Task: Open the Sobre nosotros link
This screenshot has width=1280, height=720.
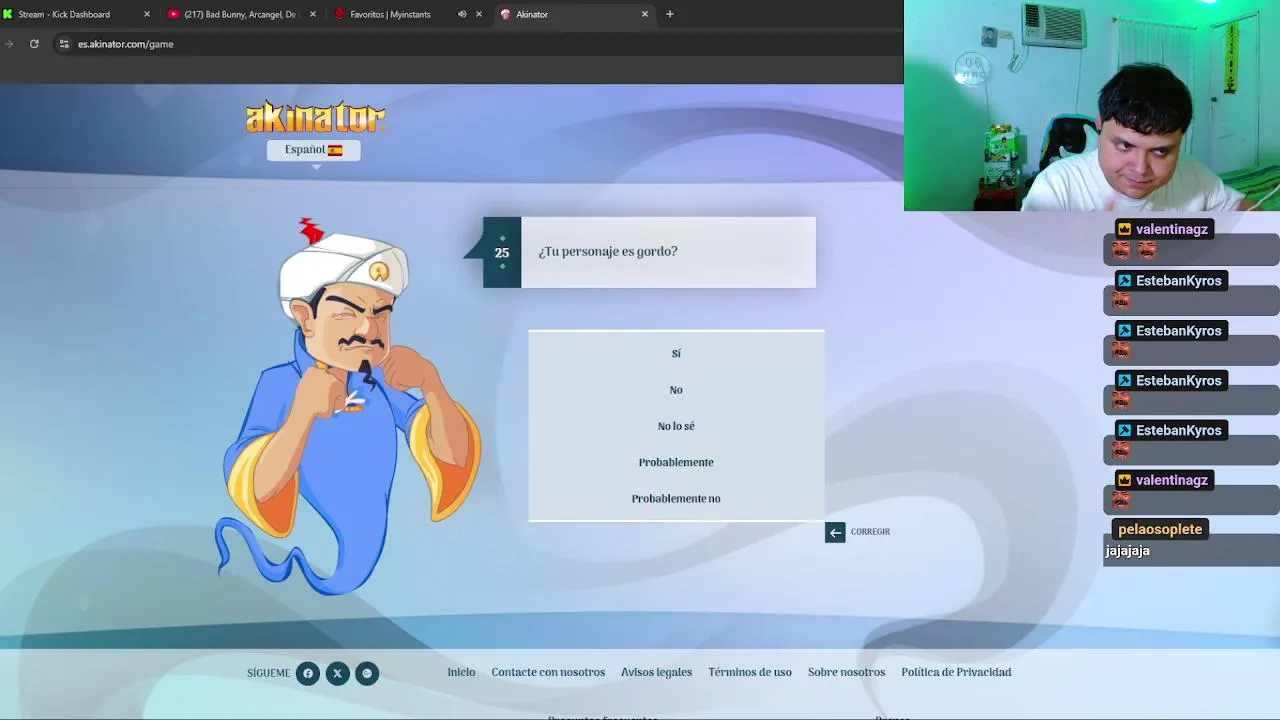Action: point(846,672)
